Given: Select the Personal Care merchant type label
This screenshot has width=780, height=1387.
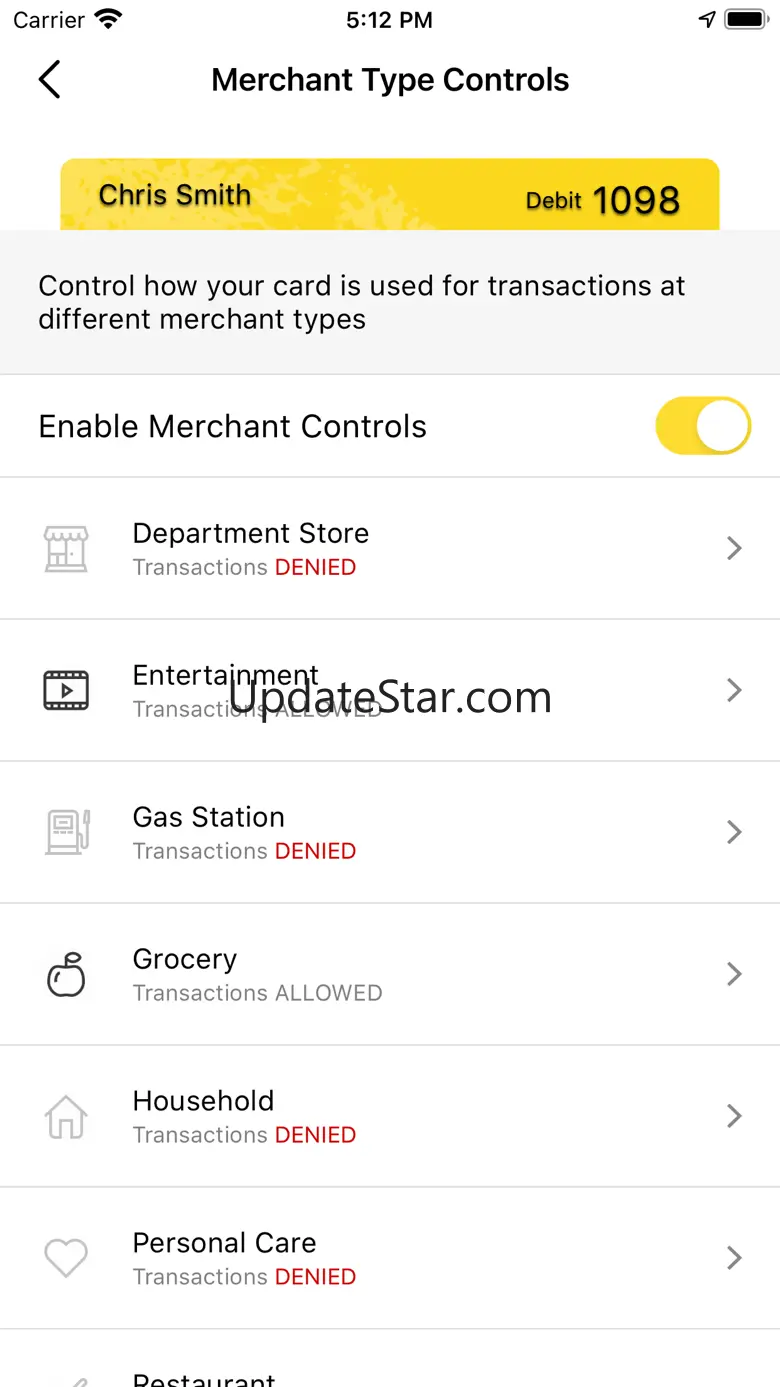Looking at the screenshot, I should (x=224, y=1243).
